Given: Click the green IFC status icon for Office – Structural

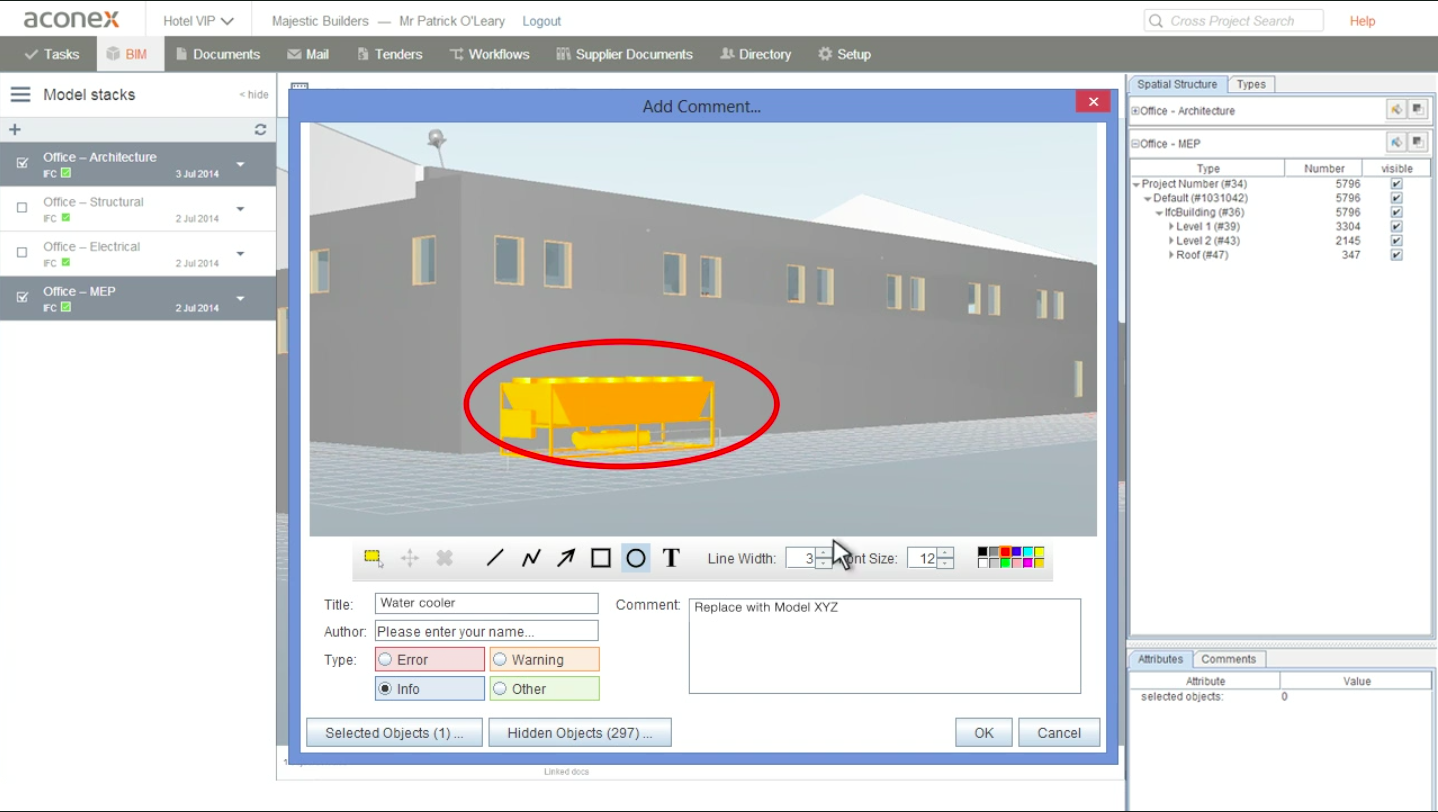Looking at the screenshot, I should 66,218.
